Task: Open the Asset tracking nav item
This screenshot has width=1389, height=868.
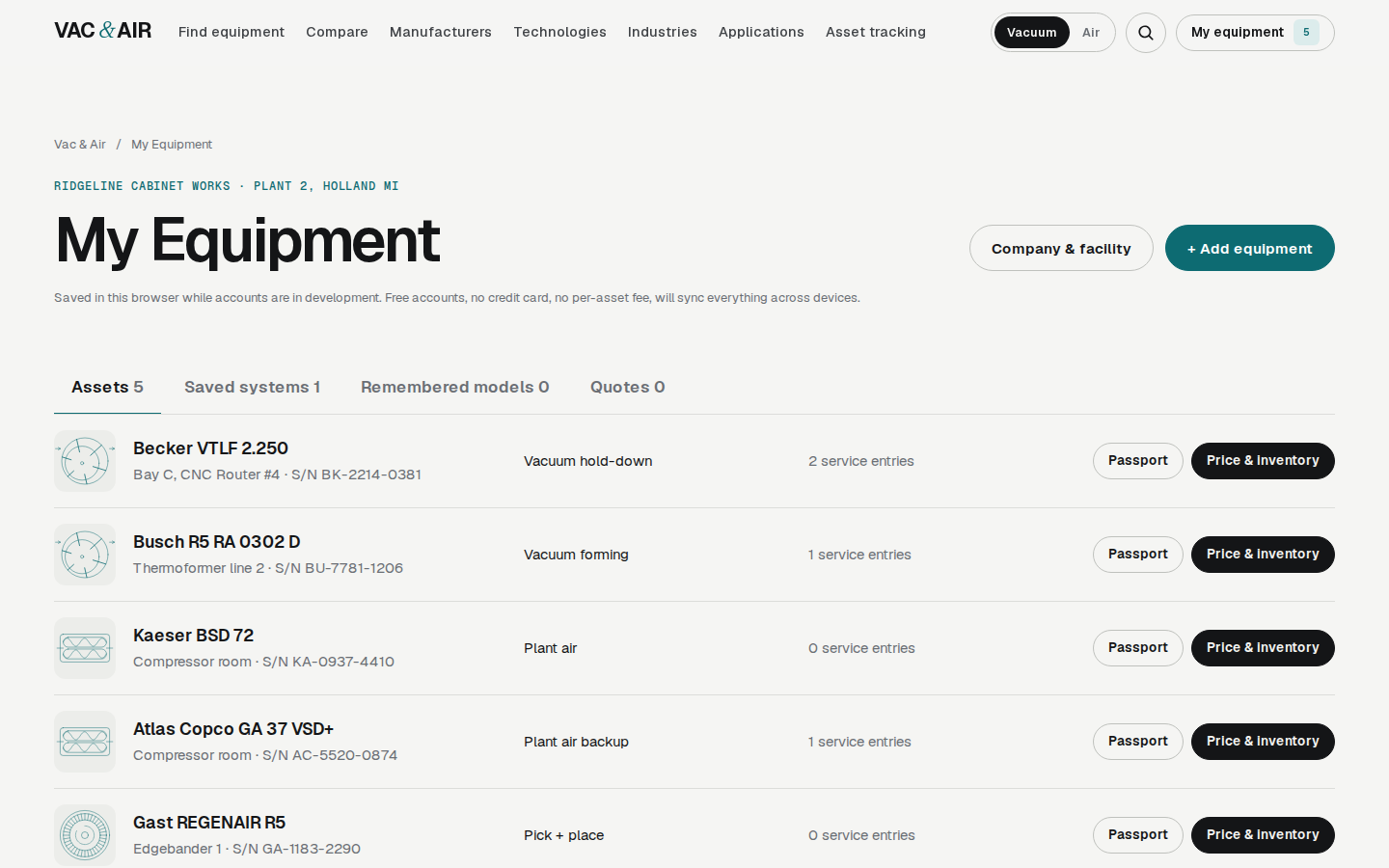Action: point(876,32)
